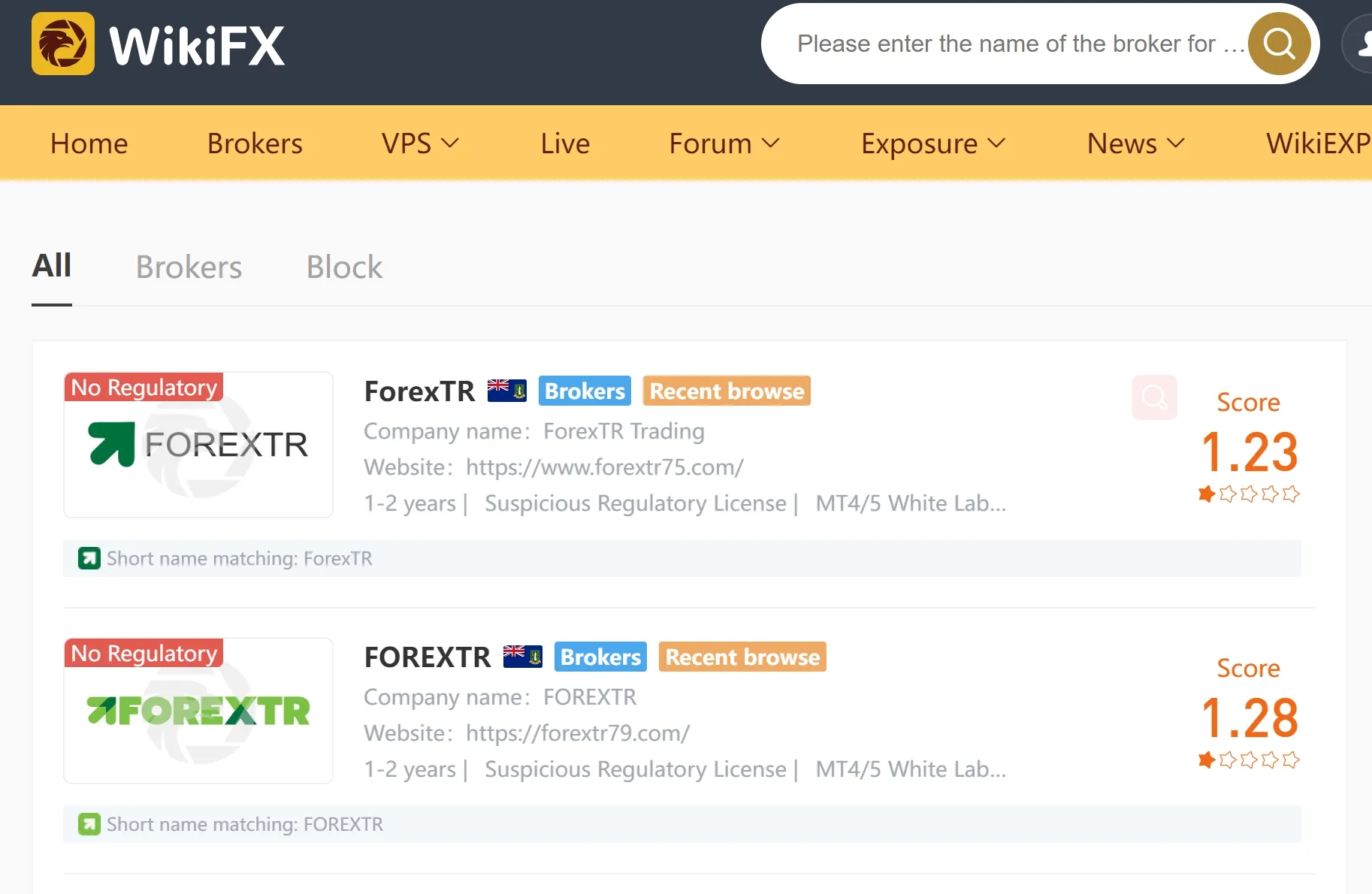Select the All results tab
Image resolution: width=1372 pixels, height=894 pixels.
coord(52,266)
